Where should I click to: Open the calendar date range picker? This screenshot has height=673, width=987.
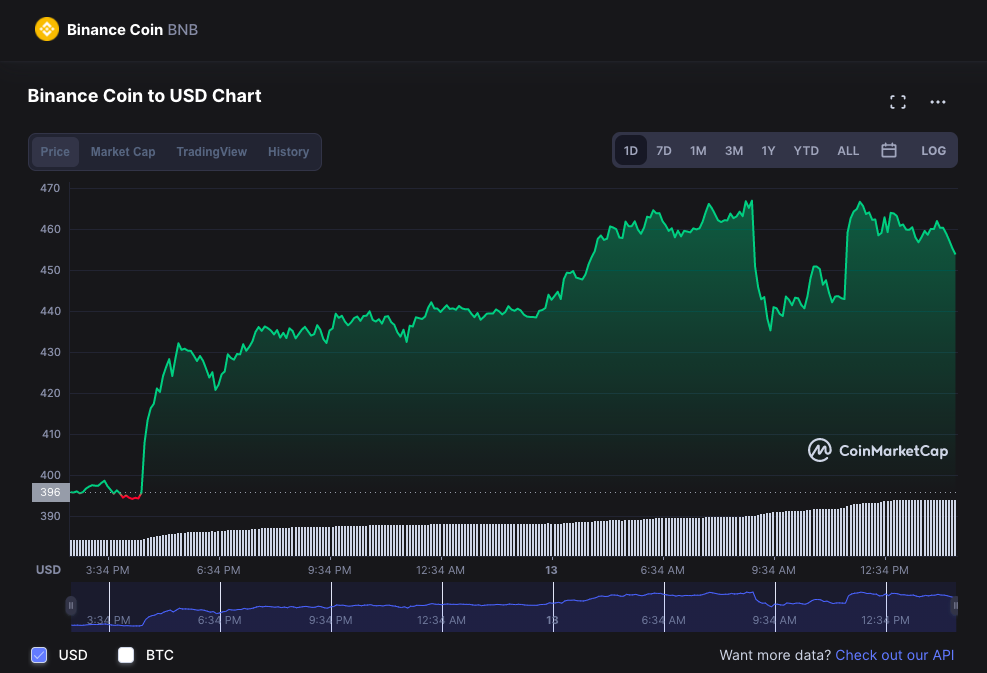click(x=888, y=150)
